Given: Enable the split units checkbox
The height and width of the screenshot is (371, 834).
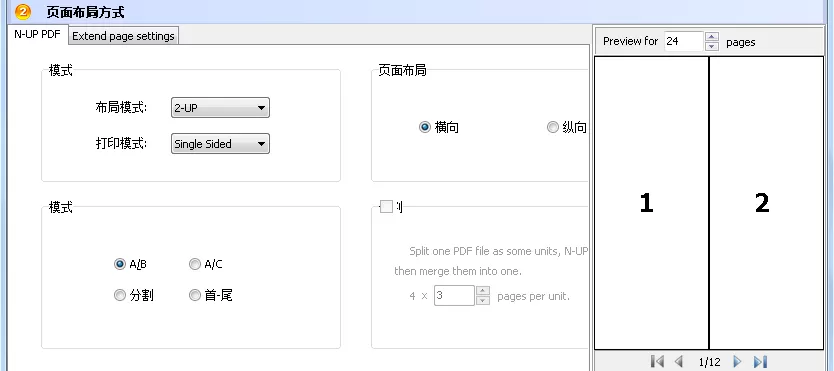Looking at the screenshot, I should [x=386, y=207].
